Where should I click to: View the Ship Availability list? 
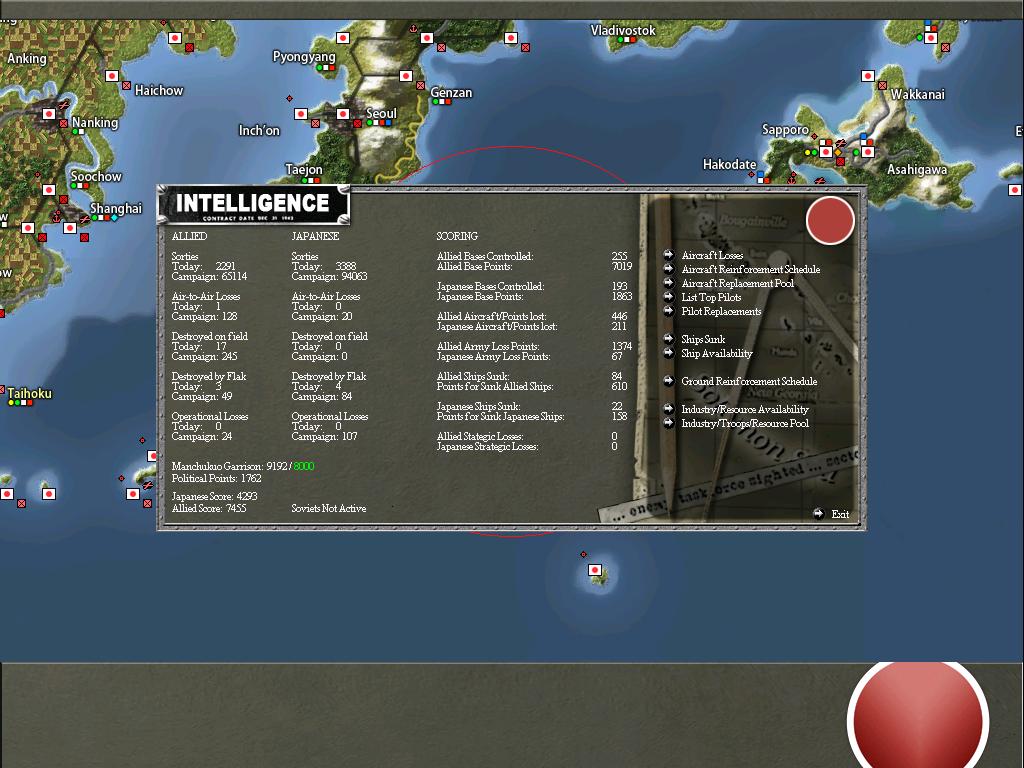(x=716, y=353)
